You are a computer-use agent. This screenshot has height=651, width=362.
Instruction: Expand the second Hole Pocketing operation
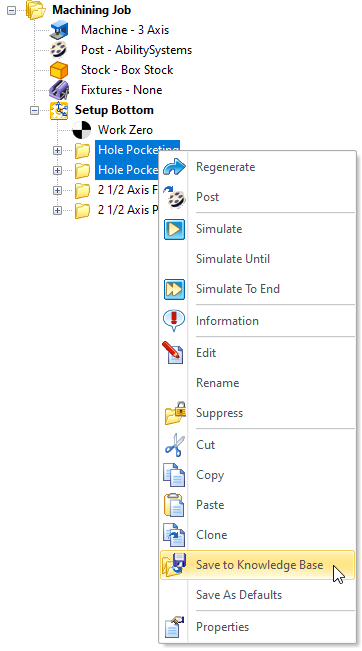tap(57, 171)
